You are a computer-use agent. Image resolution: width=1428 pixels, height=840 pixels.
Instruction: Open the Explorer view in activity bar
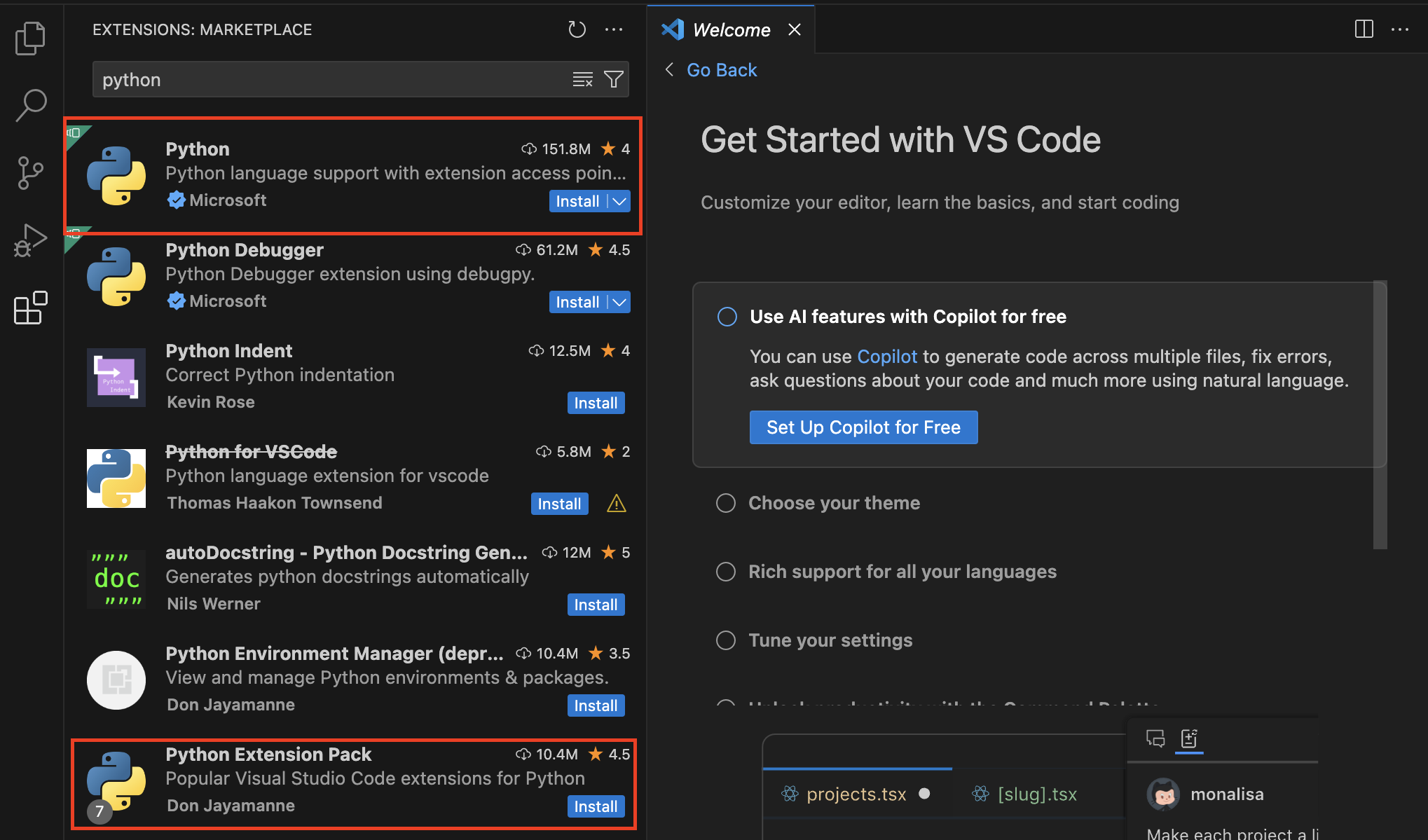(x=30, y=38)
